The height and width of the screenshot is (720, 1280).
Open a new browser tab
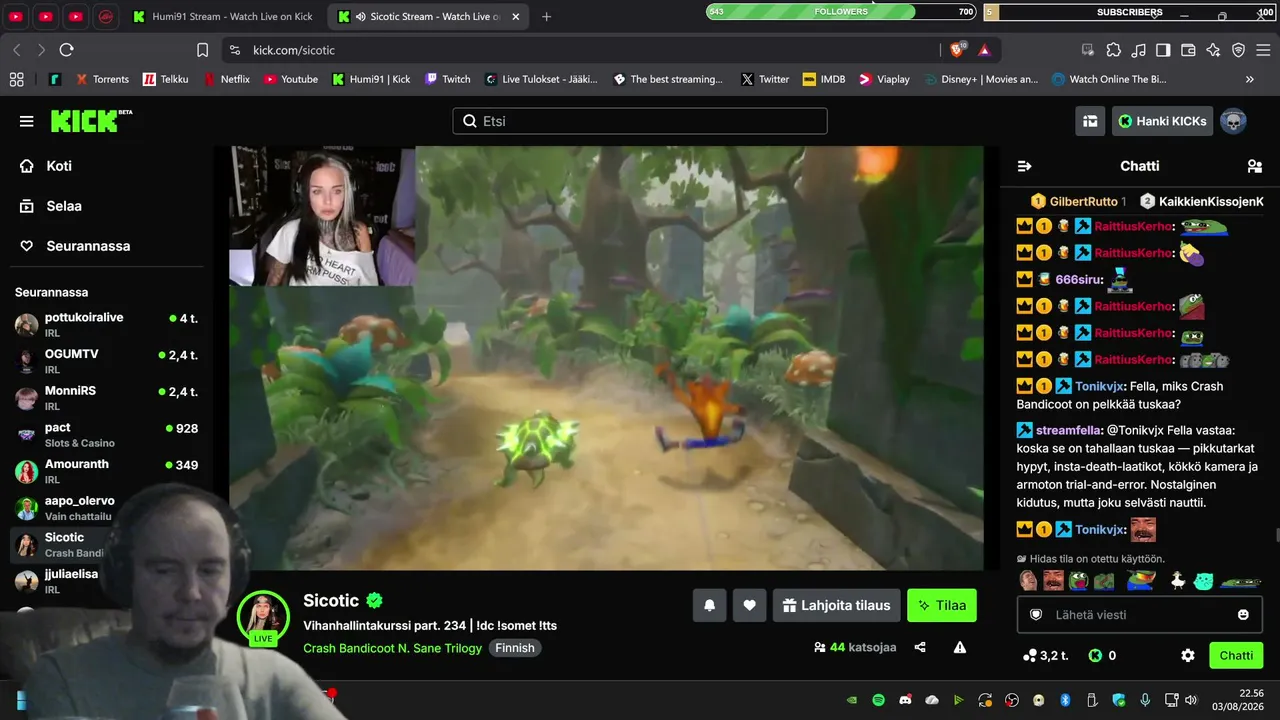(546, 16)
